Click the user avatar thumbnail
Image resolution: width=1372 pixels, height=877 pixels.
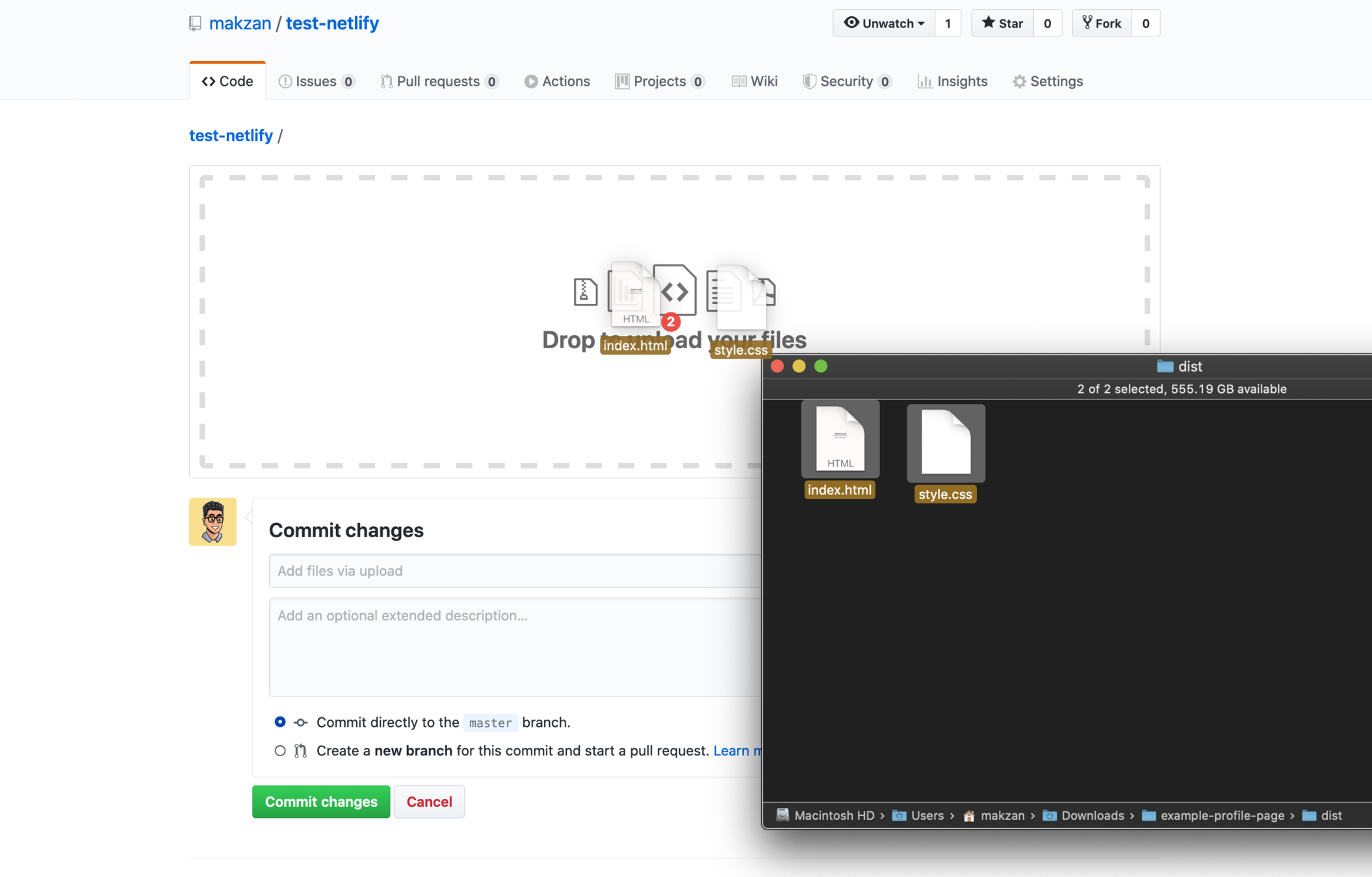pos(213,522)
